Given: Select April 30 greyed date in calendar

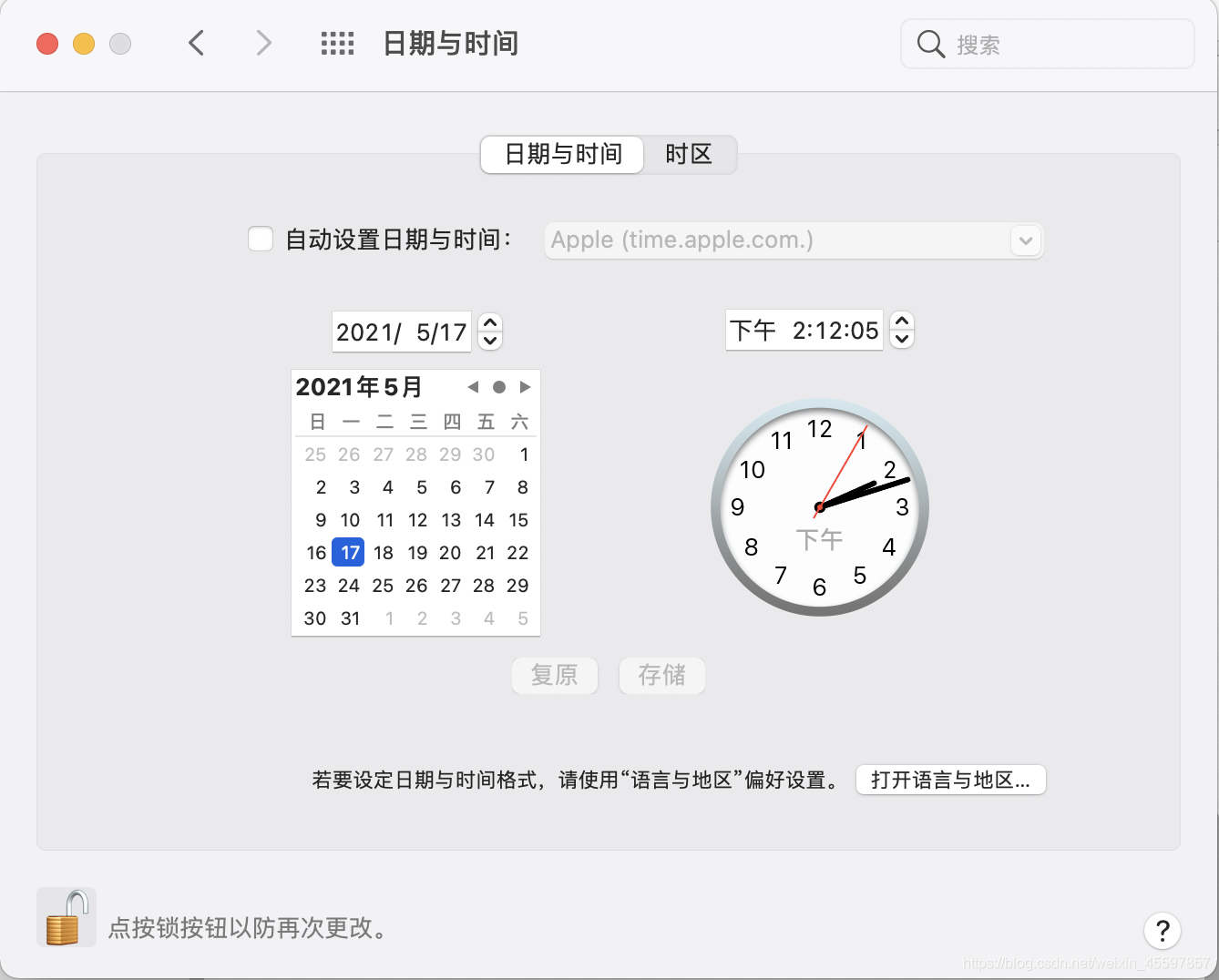Looking at the screenshot, I should (x=484, y=454).
